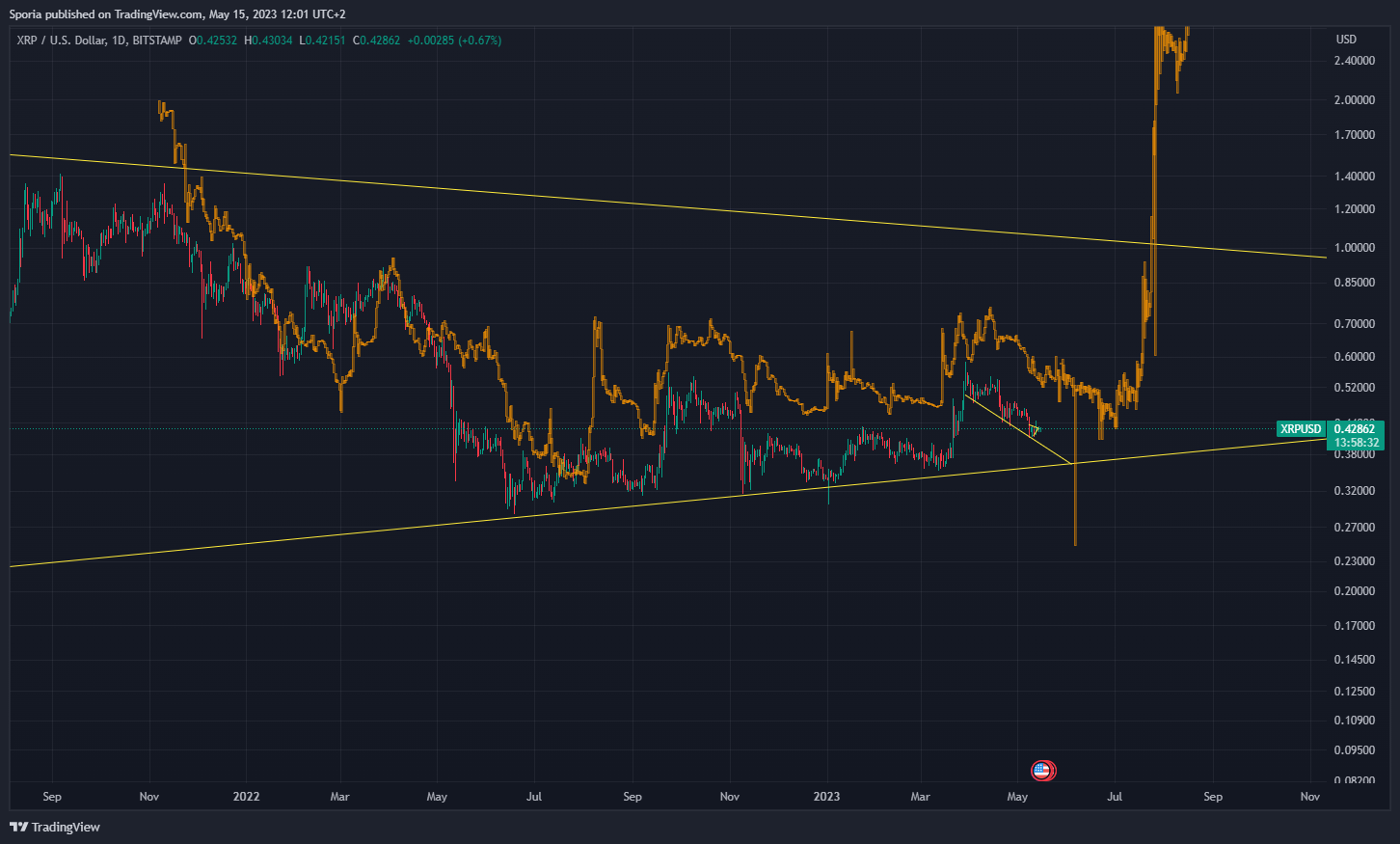Click the TradingView logo at bottom left
The height and width of the screenshot is (844, 1400).
coord(55,827)
